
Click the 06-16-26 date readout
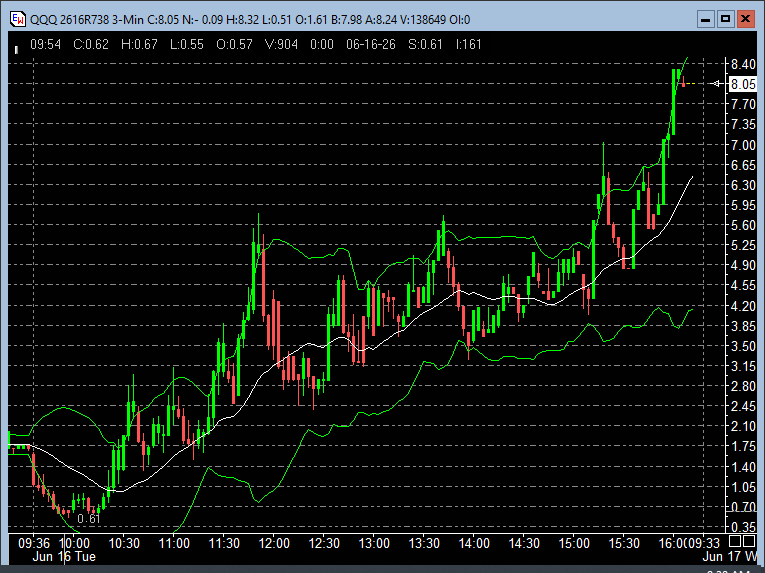coord(371,44)
